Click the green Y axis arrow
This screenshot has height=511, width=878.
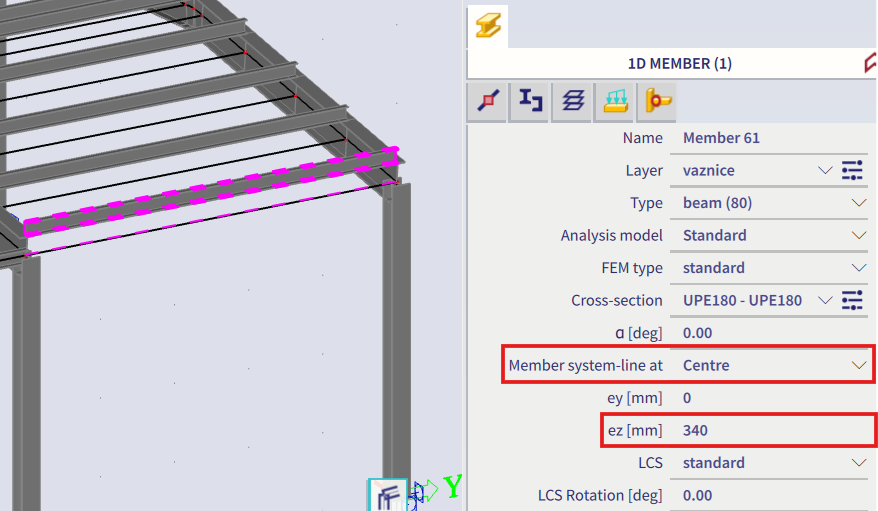tap(428, 490)
